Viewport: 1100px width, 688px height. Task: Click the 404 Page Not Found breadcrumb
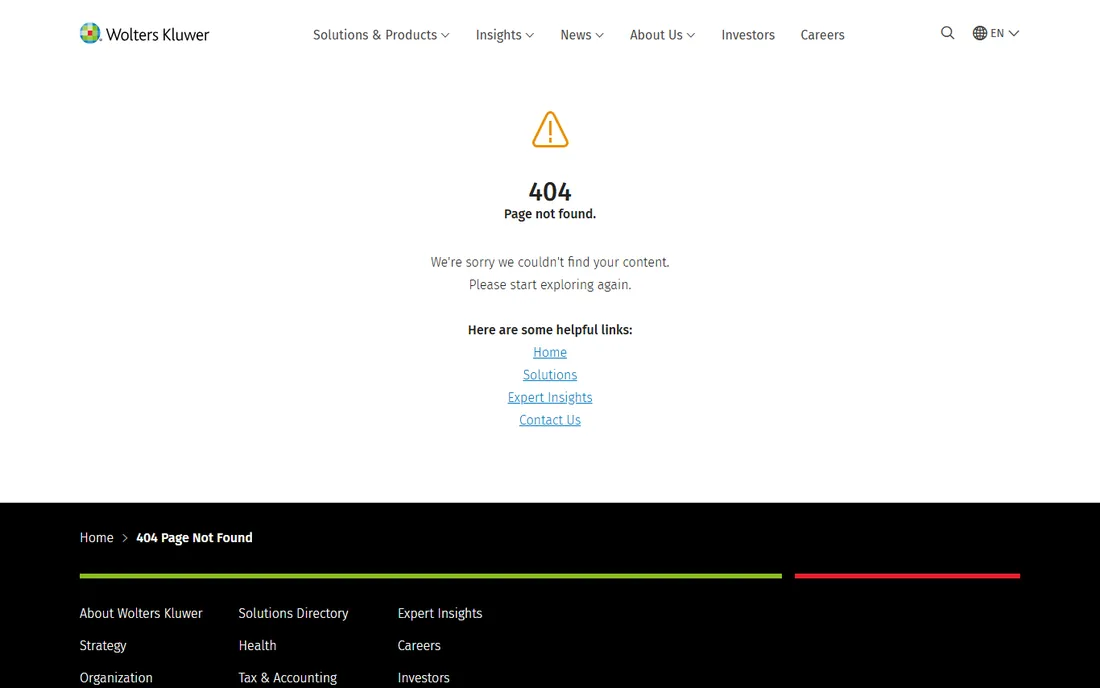click(x=194, y=538)
